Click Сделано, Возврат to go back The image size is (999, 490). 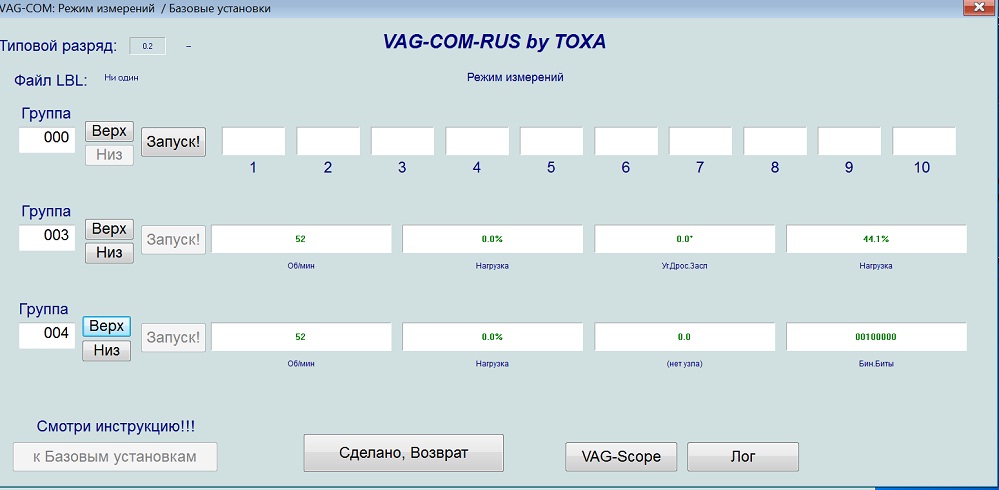click(404, 453)
